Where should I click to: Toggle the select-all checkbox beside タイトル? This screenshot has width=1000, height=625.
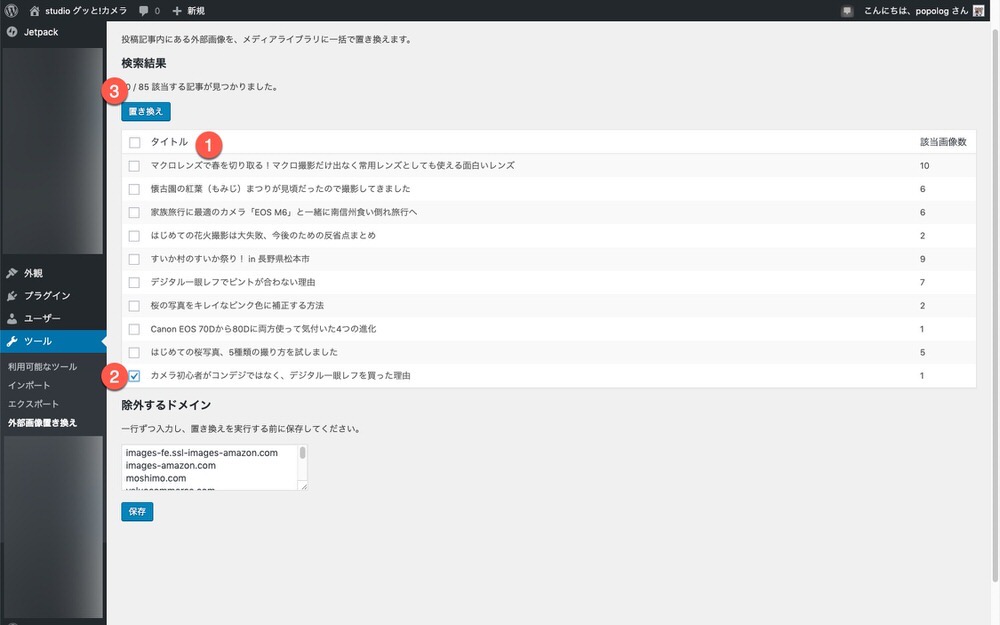click(135, 143)
